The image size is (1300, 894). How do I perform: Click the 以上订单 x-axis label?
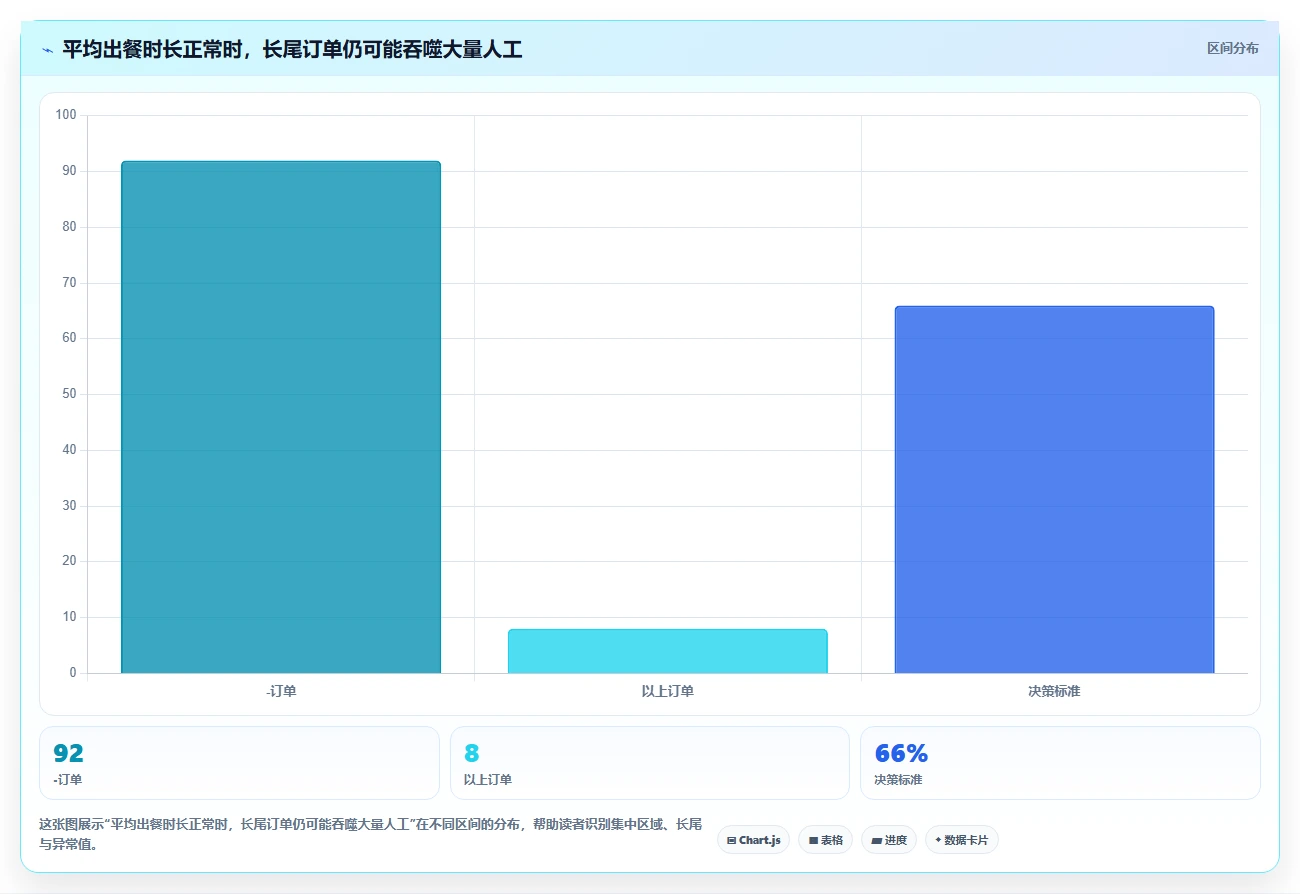tap(667, 691)
